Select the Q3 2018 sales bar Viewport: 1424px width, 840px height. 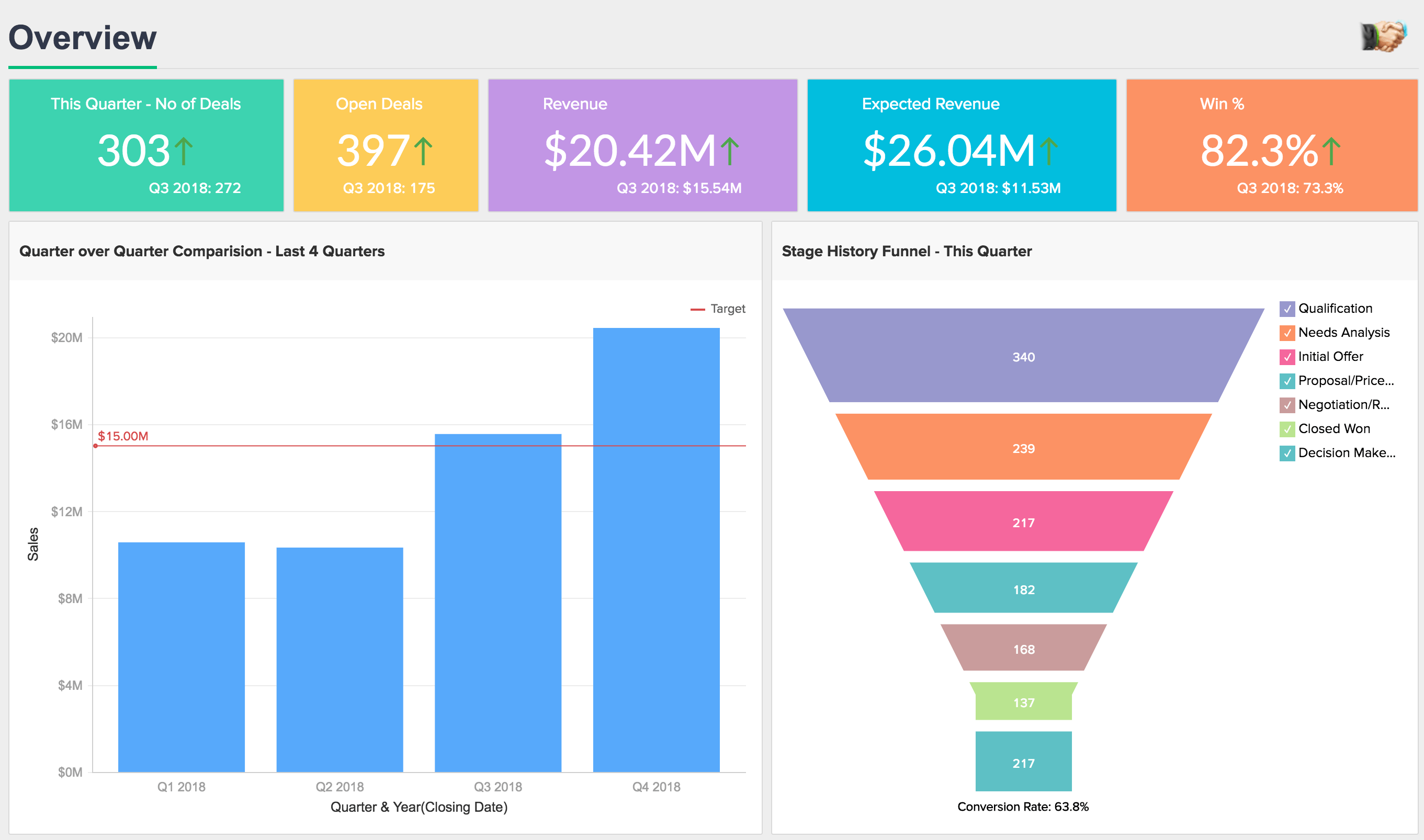click(x=498, y=602)
